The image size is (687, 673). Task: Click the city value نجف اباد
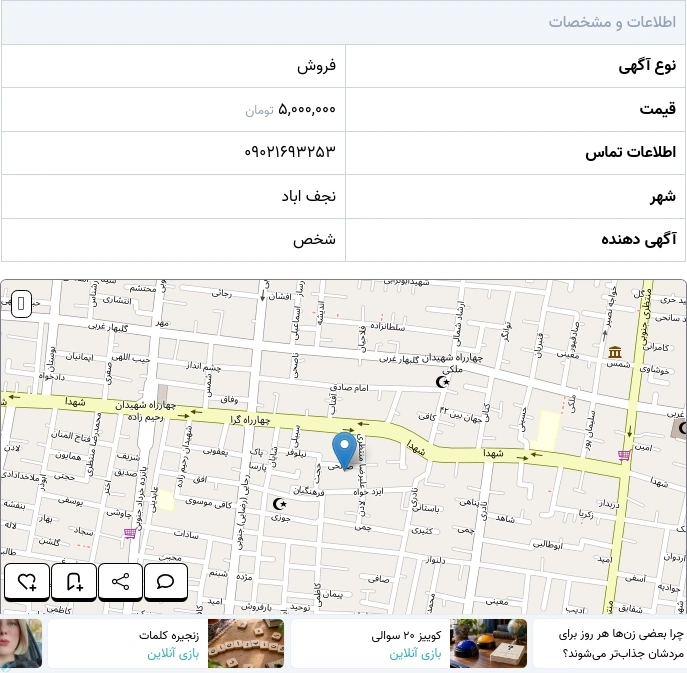coord(308,196)
